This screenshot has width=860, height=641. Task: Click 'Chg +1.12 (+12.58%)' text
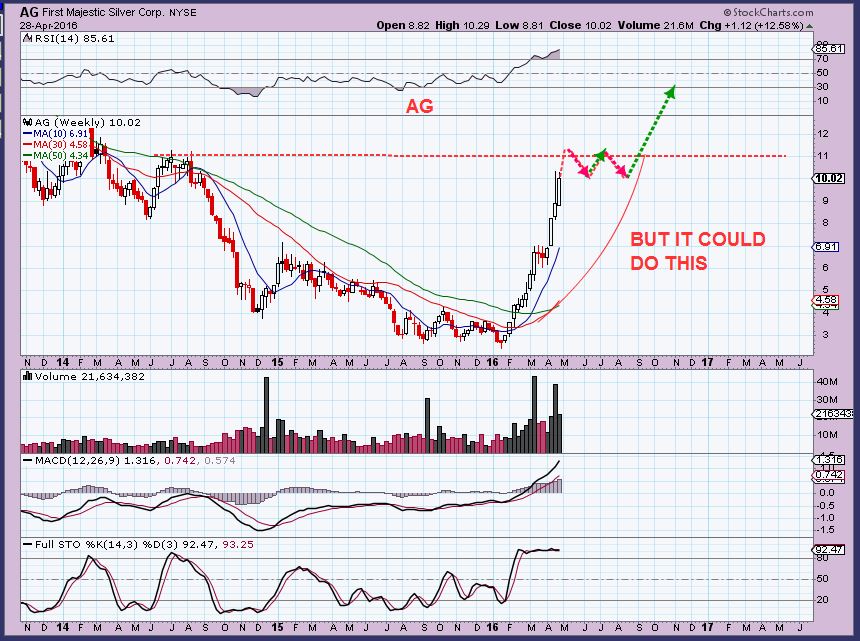751,25
